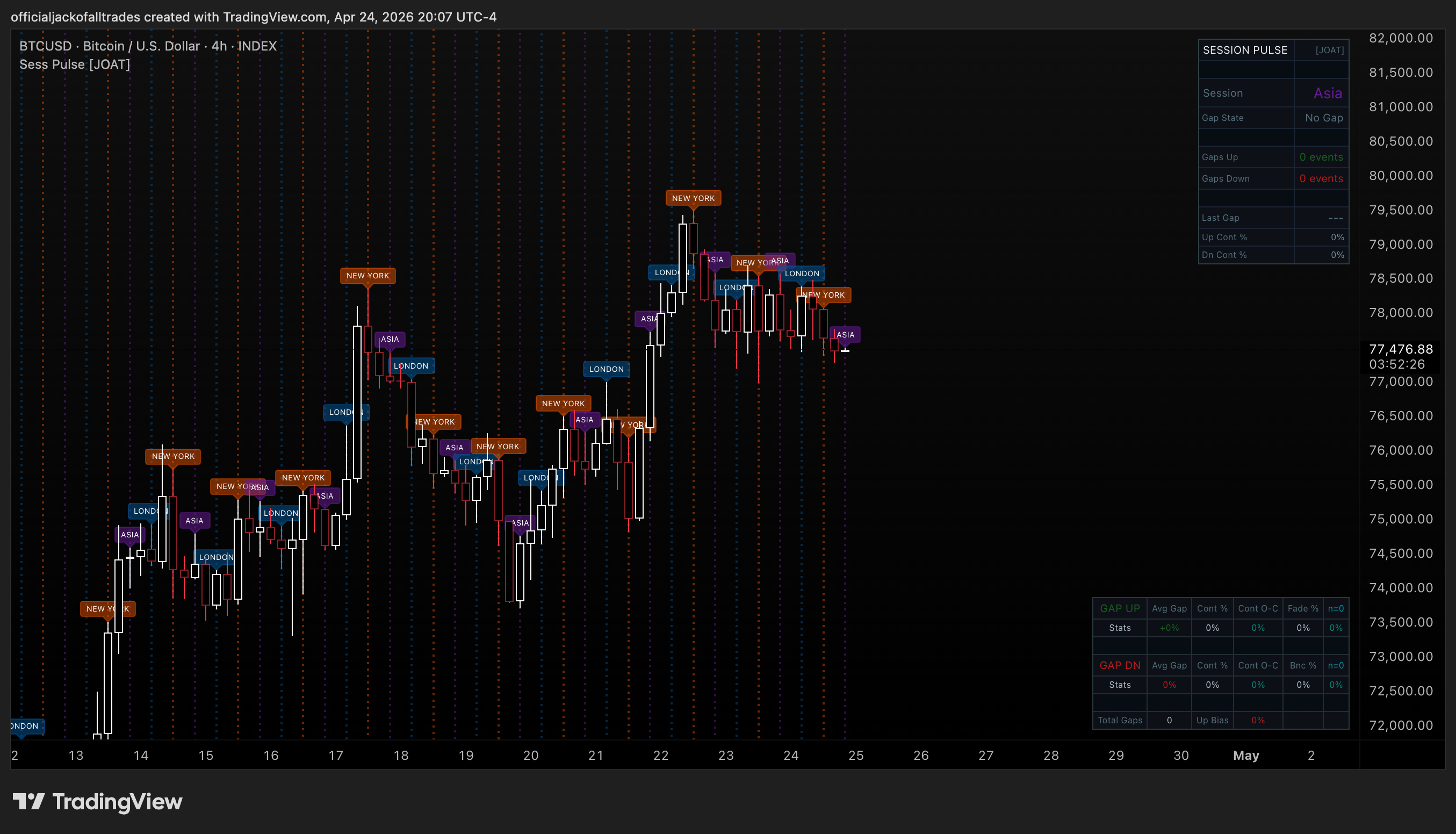The height and width of the screenshot is (834, 1456).
Task: Click the TradingView logo at bottom
Action: 97,801
